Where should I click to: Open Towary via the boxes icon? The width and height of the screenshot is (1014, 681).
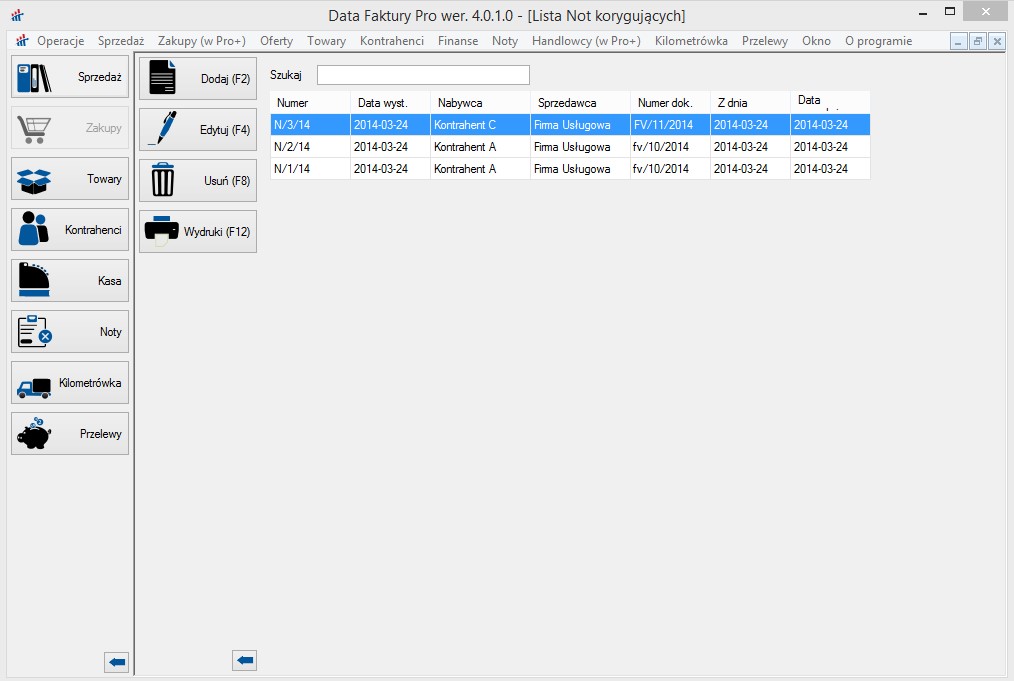click(x=70, y=179)
